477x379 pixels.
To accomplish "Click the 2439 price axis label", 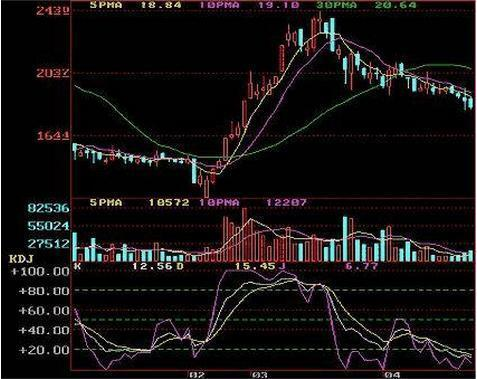I will click(53, 11).
